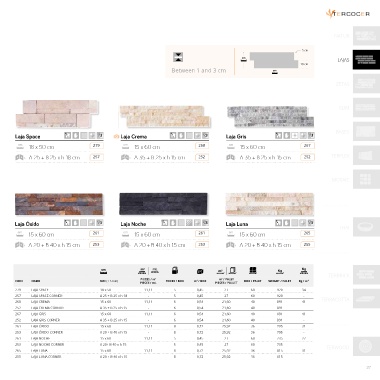Click the flat piece icon under Laja Crema
The image size is (380, 380).
(125, 147)
